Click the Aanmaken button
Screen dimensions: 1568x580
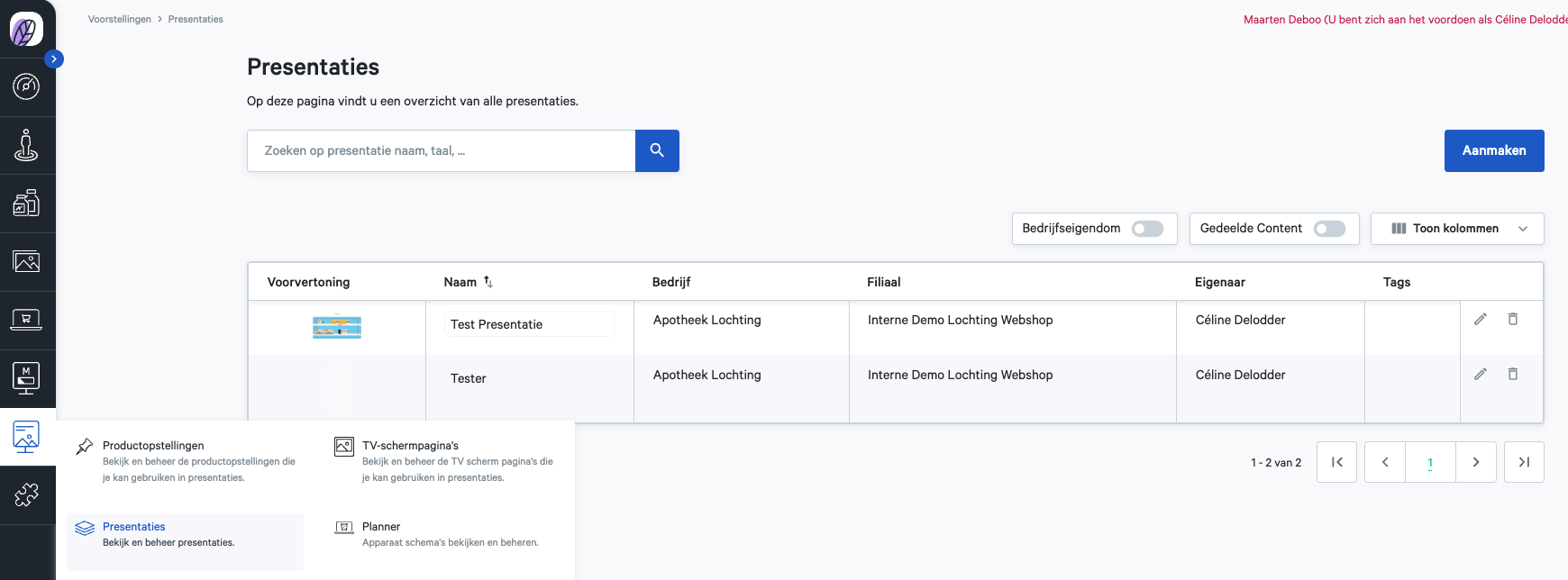(1493, 150)
